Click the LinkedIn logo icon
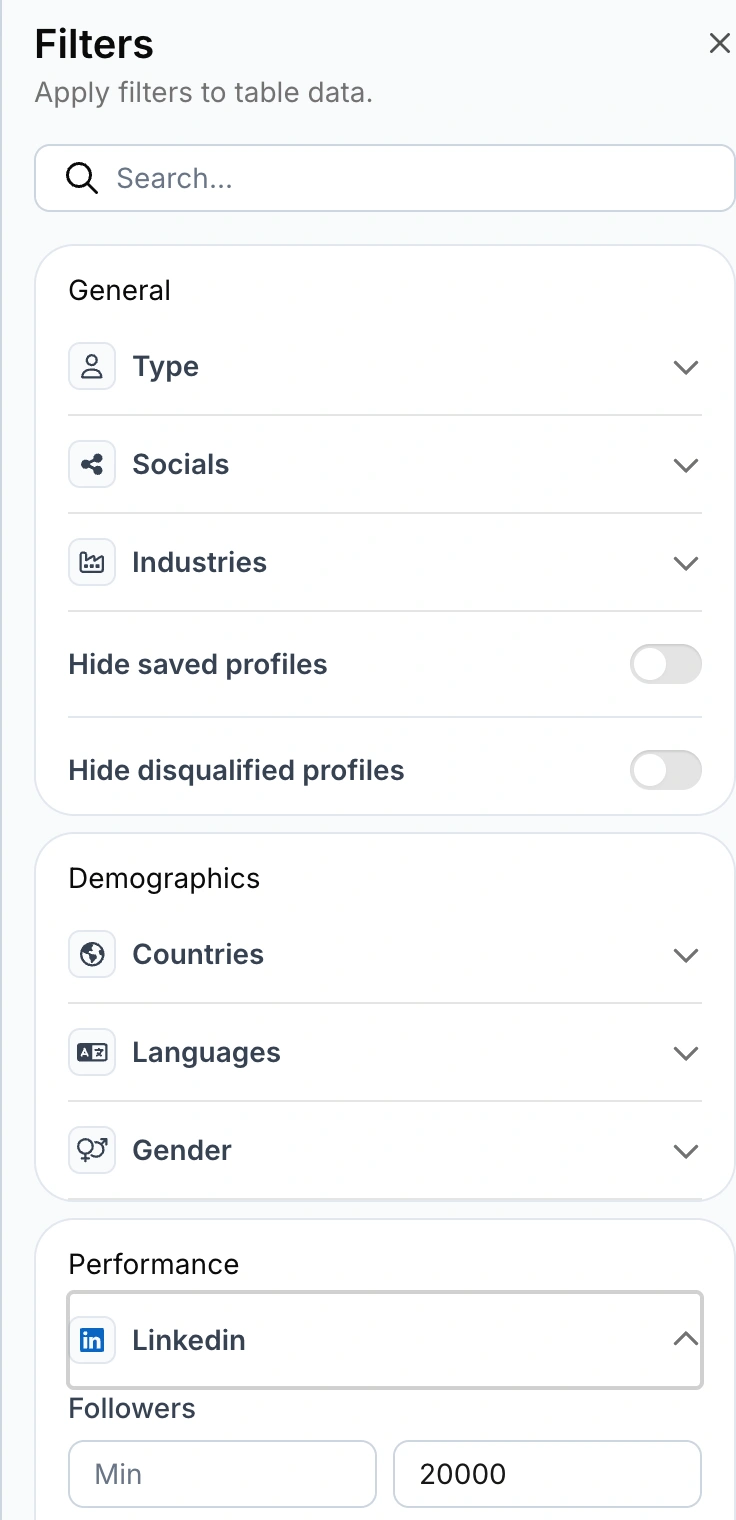736x1520 pixels. [x=92, y=1340]
